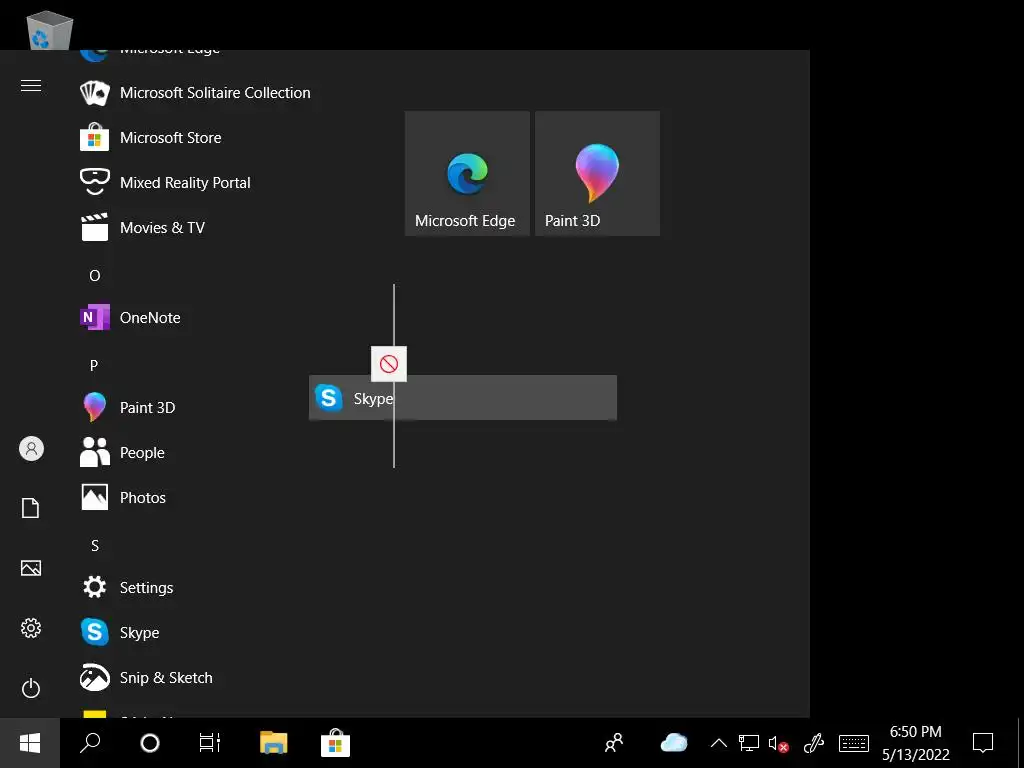
Task: Open Pictures from Start sidebar
Action: pyautogui.click(x=31, y=568)
